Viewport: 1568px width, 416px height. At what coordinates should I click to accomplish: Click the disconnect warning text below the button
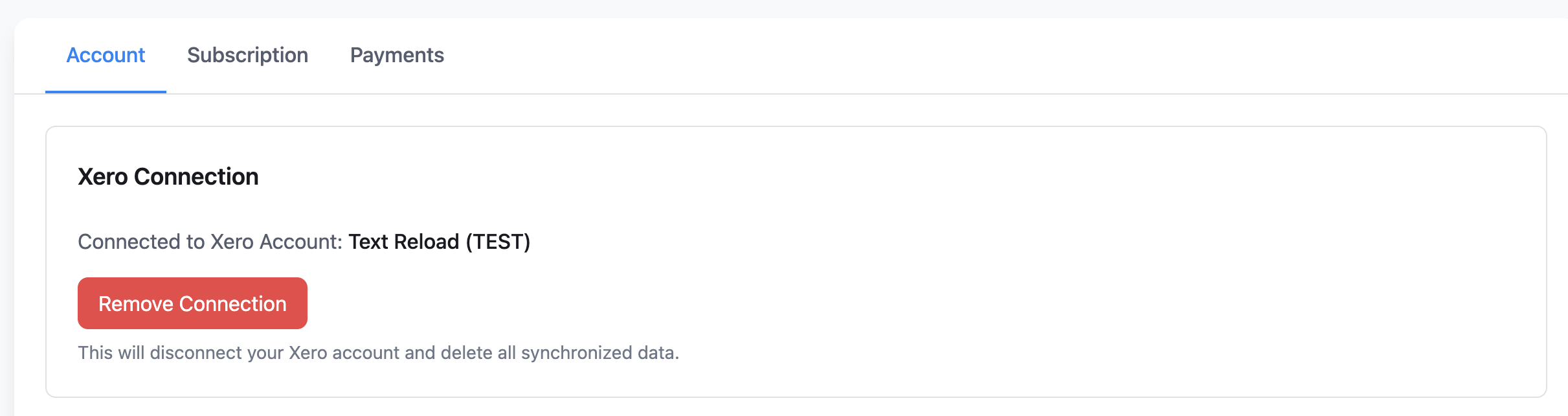pos(379,353)
